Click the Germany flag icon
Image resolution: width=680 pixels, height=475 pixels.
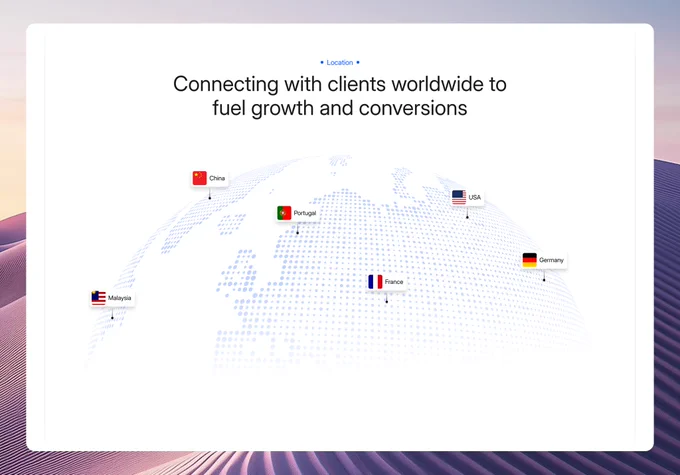point(530,260)
